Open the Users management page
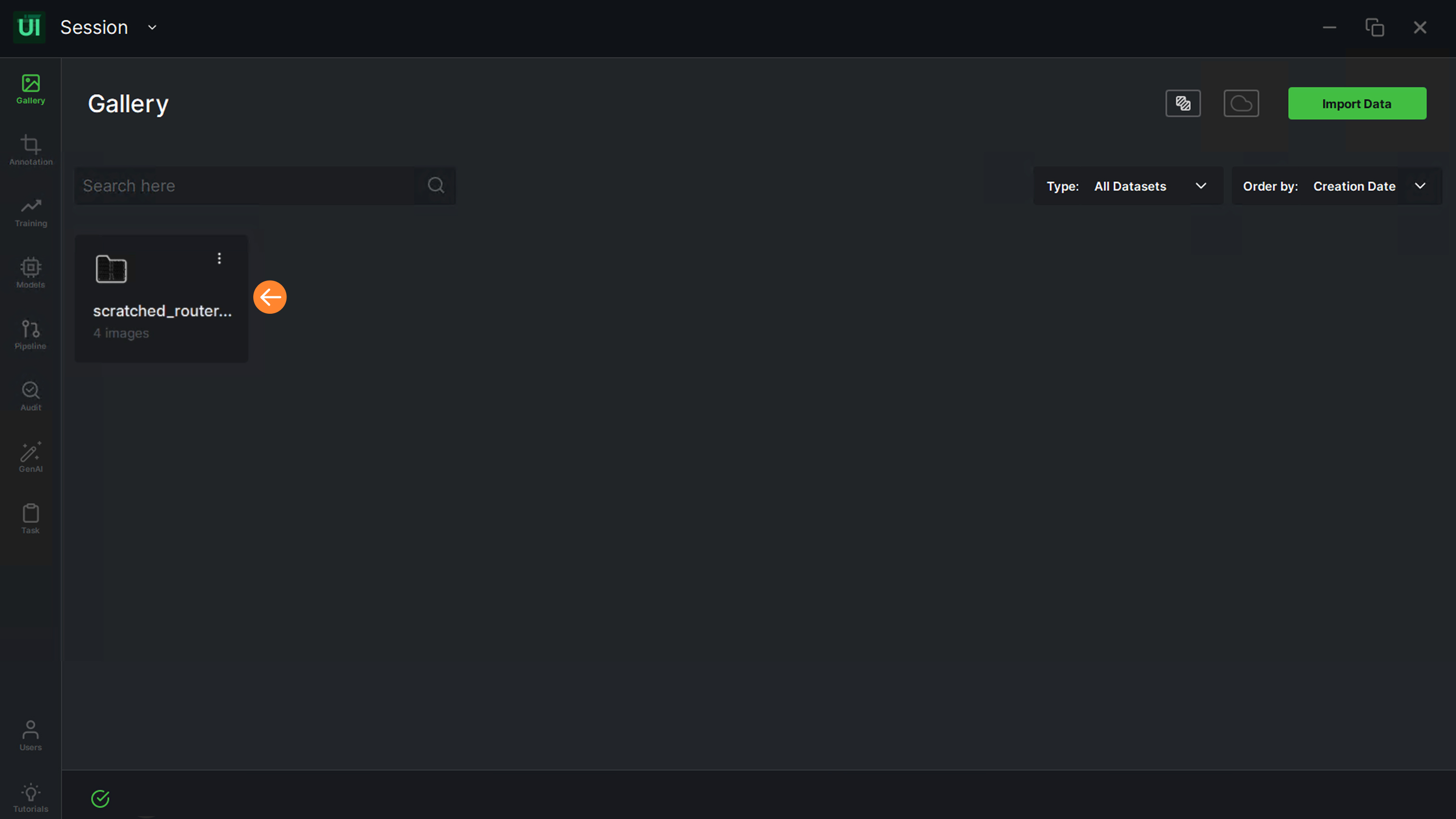Screen dimensions: 1456x819 (30, 735)
